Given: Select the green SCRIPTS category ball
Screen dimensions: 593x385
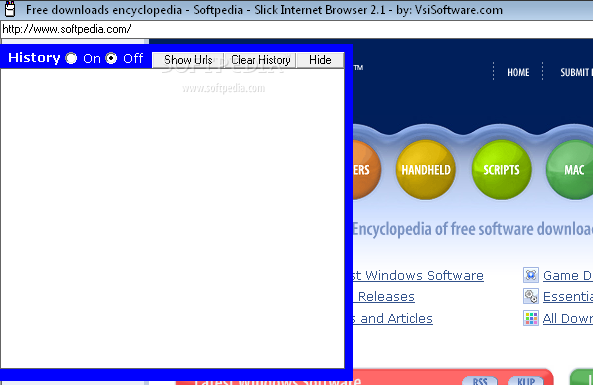Looking at the screenshot, I should pos(501,169).
